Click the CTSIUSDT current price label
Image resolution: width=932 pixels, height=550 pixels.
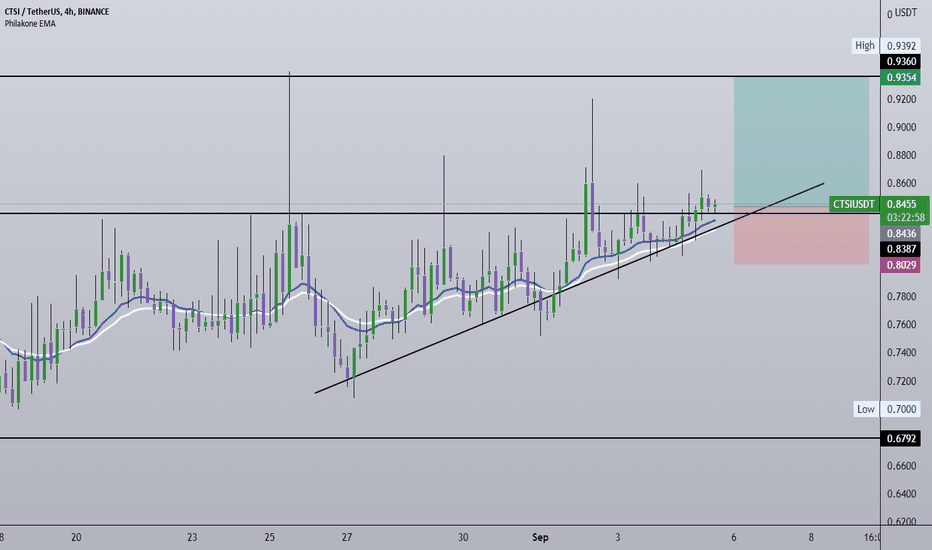(854, 205)
